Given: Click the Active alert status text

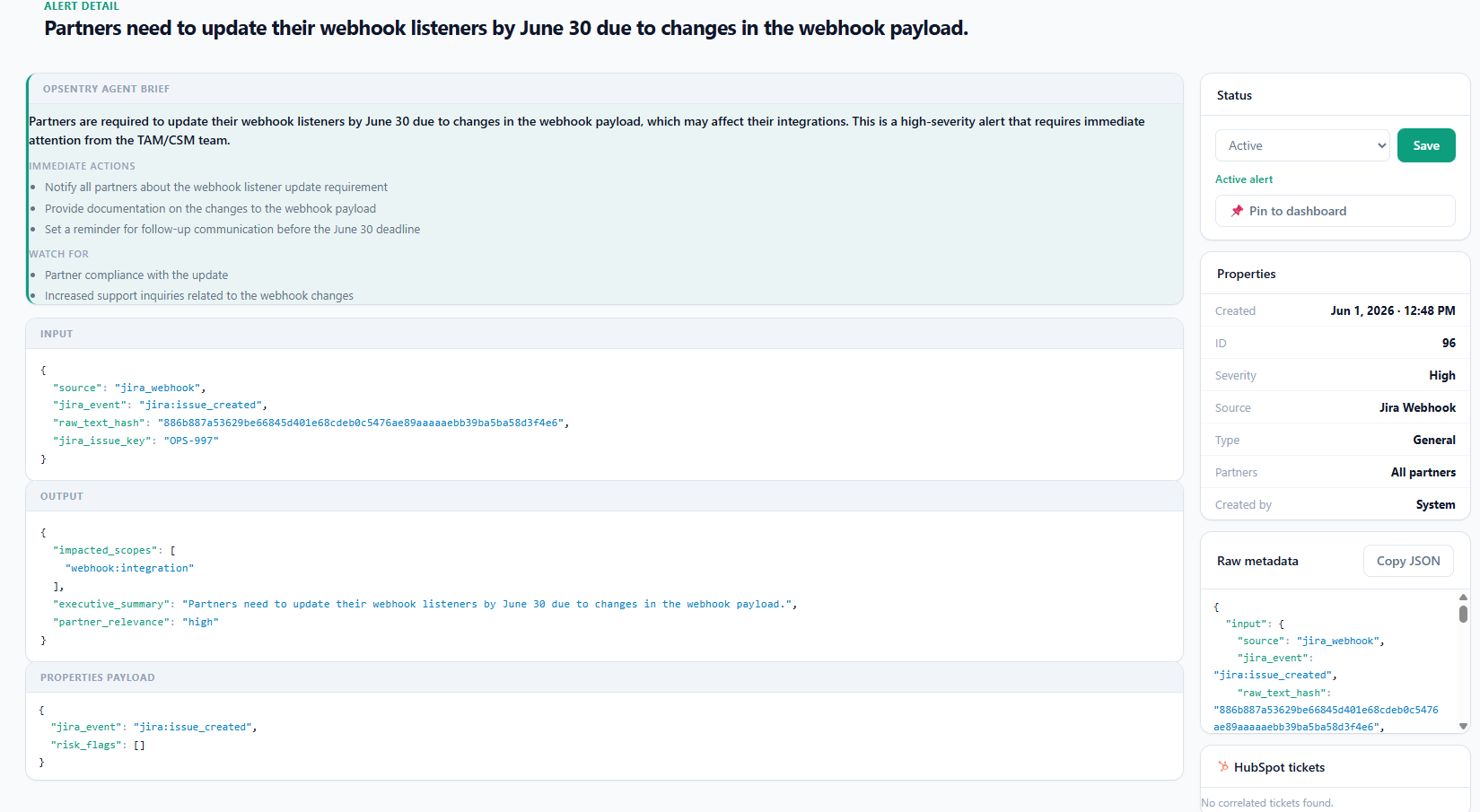Looking at the screenshot, I should pos(1244,179).
